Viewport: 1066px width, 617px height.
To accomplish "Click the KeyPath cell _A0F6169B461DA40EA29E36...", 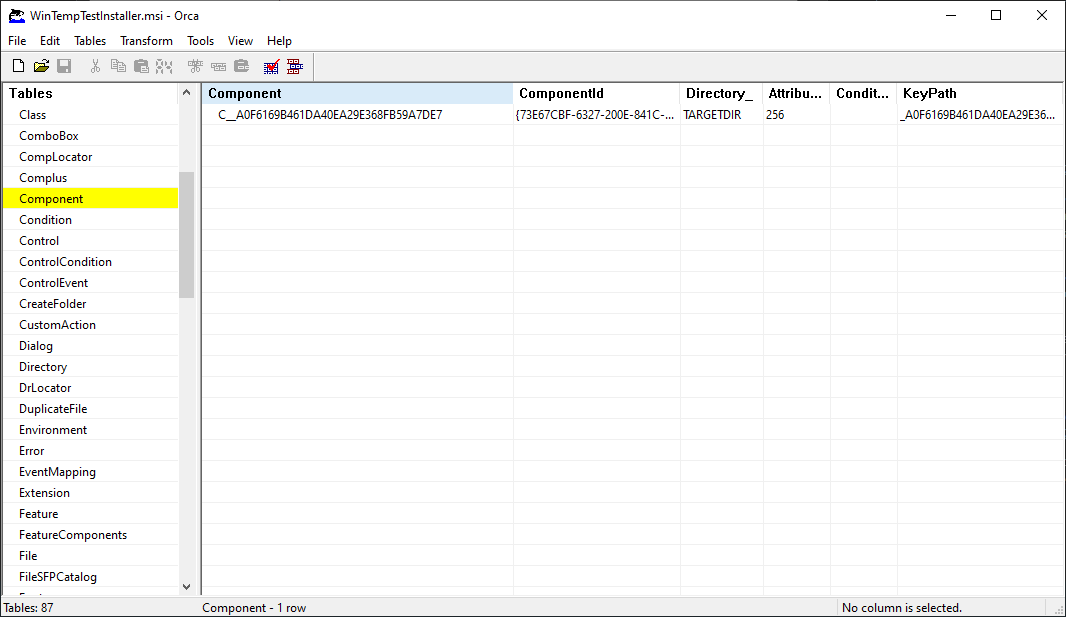I will (979, 115).
